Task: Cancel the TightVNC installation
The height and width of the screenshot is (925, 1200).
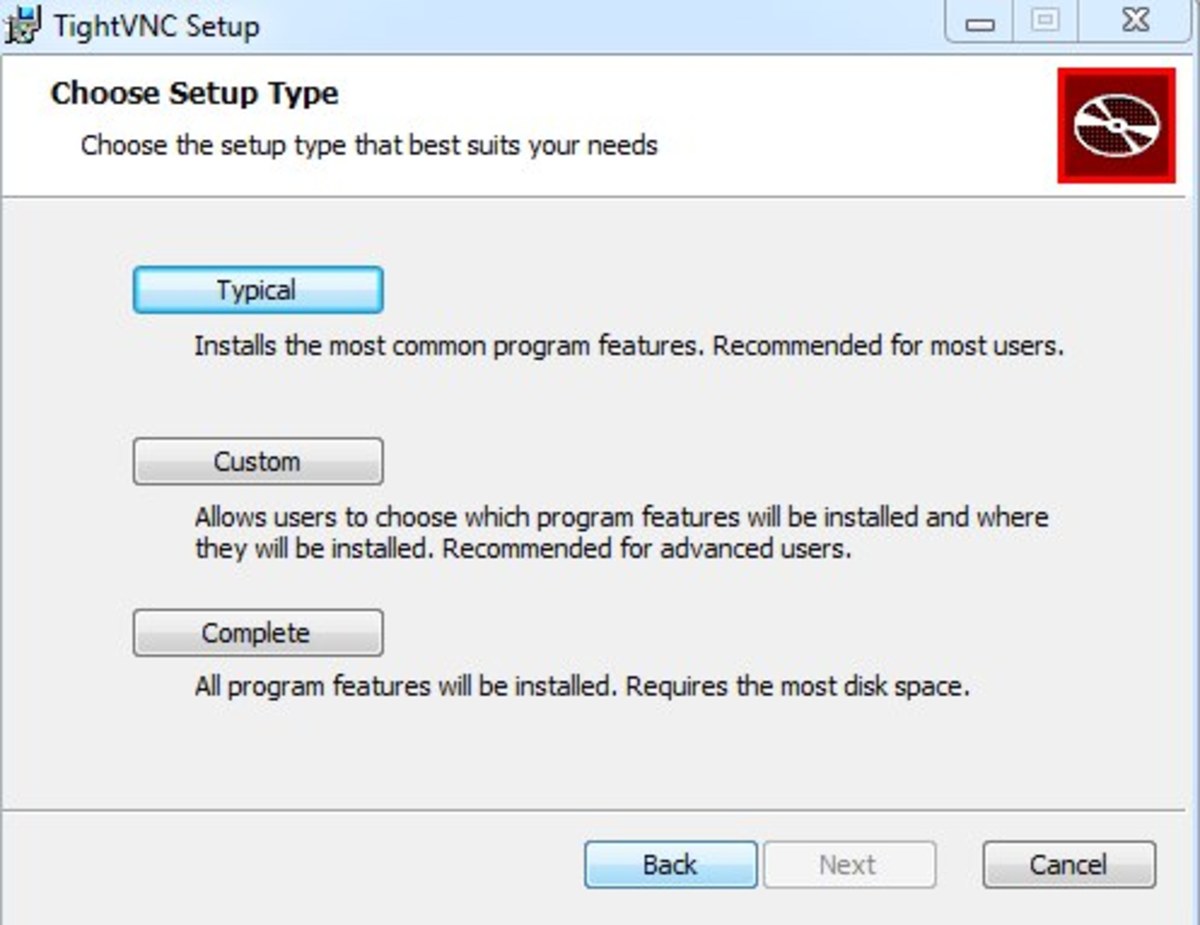Action: click(x=1068, y=864)
